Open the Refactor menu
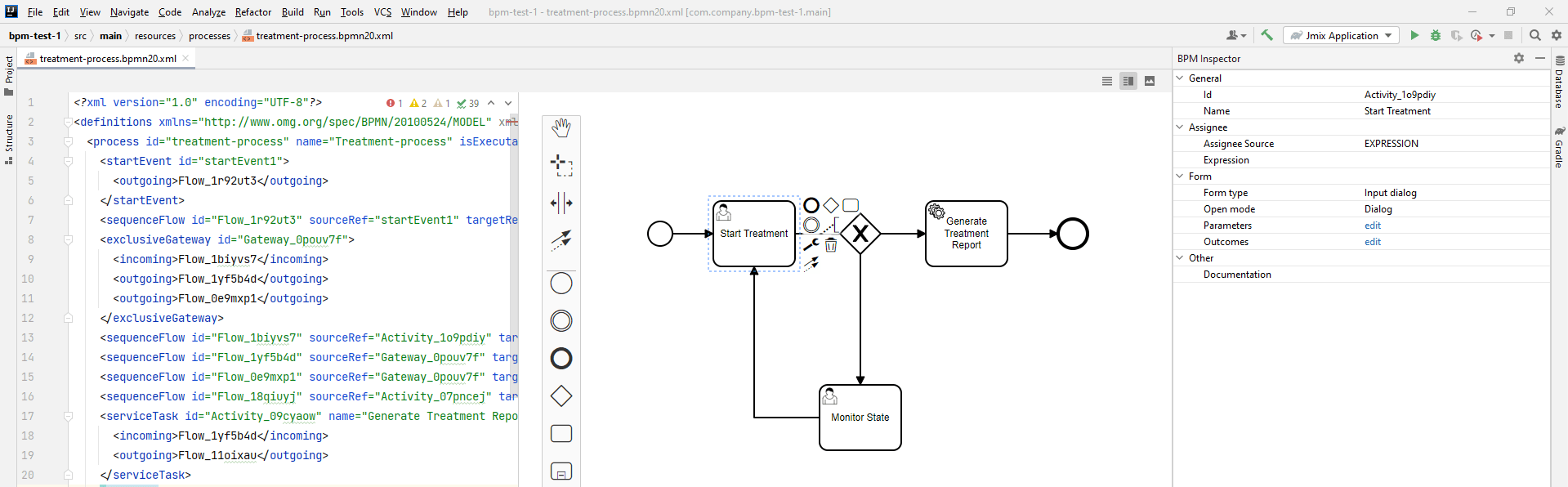The height and width of the screenshot is (487, 1568). [252, 12]
